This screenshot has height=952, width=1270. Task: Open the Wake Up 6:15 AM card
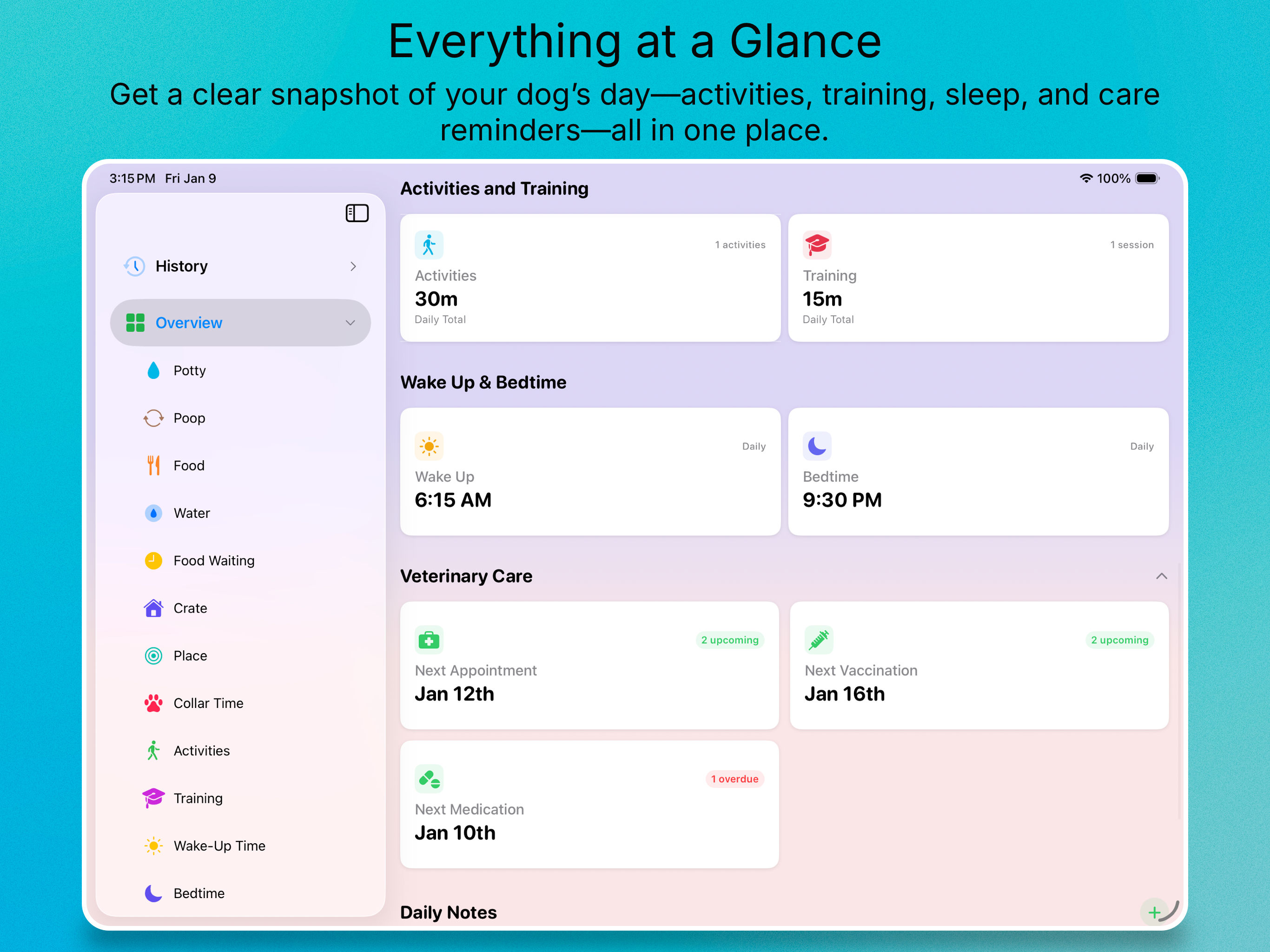pos(590,472)
